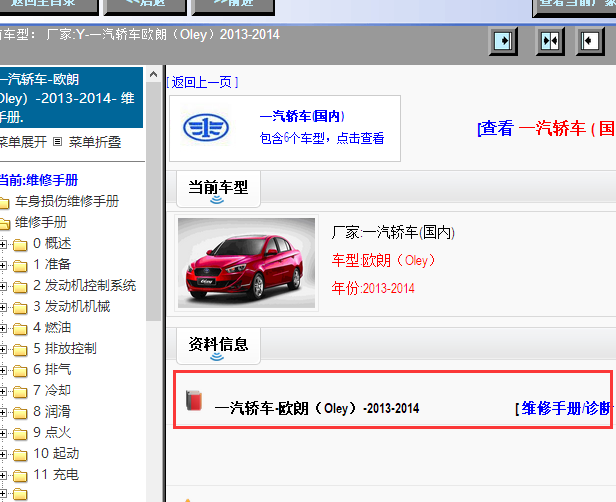Expand the 9 点火 tree node

pos(3,433)
